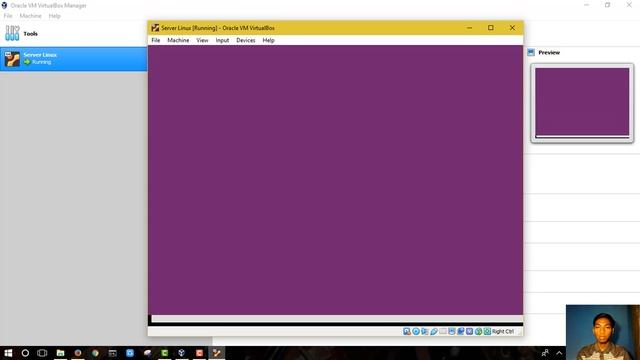
Task: Open the Machine menu of Server Linux VM window
Action: 178,40
